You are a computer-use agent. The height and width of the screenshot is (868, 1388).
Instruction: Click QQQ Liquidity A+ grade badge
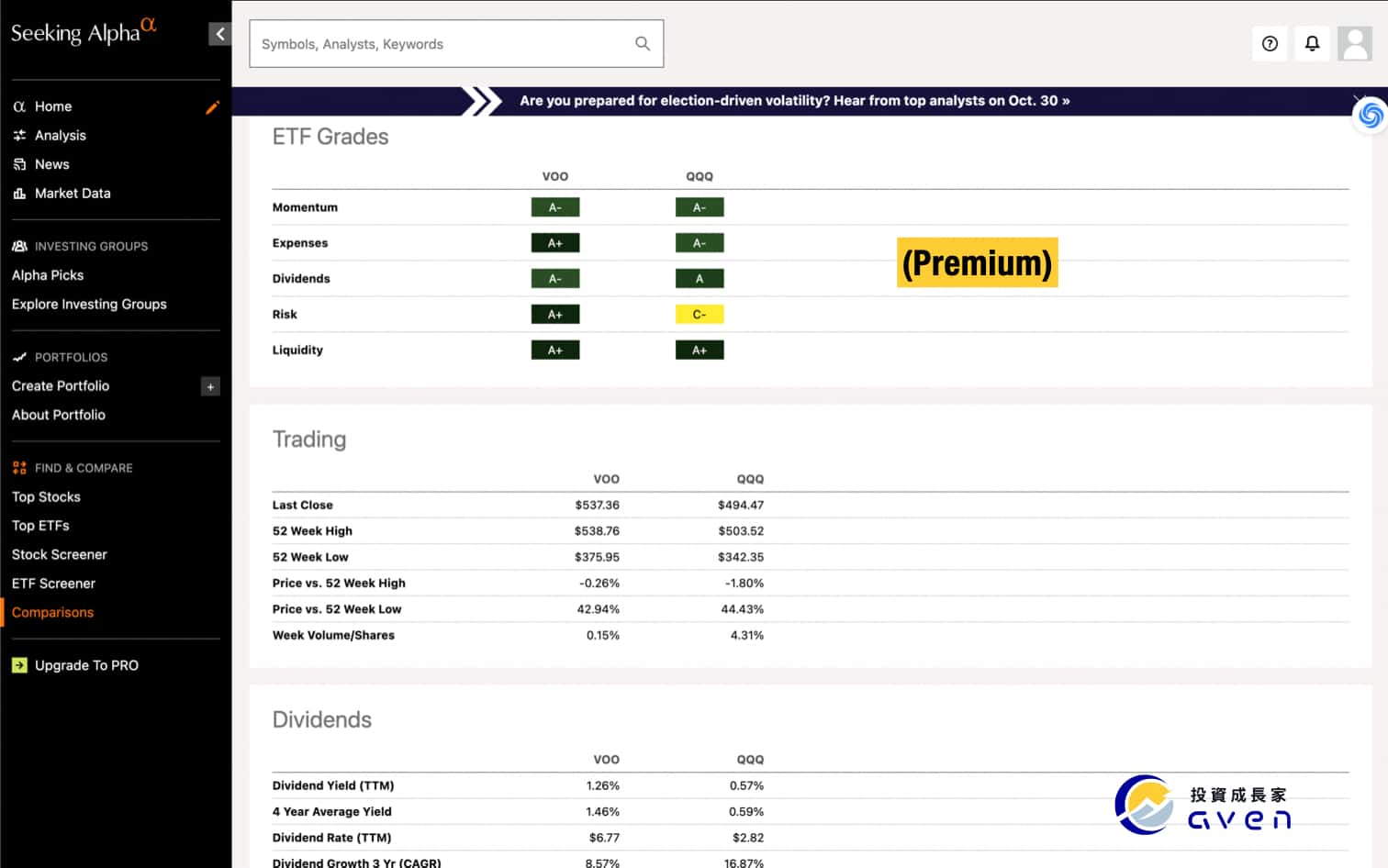pos(700,351)
